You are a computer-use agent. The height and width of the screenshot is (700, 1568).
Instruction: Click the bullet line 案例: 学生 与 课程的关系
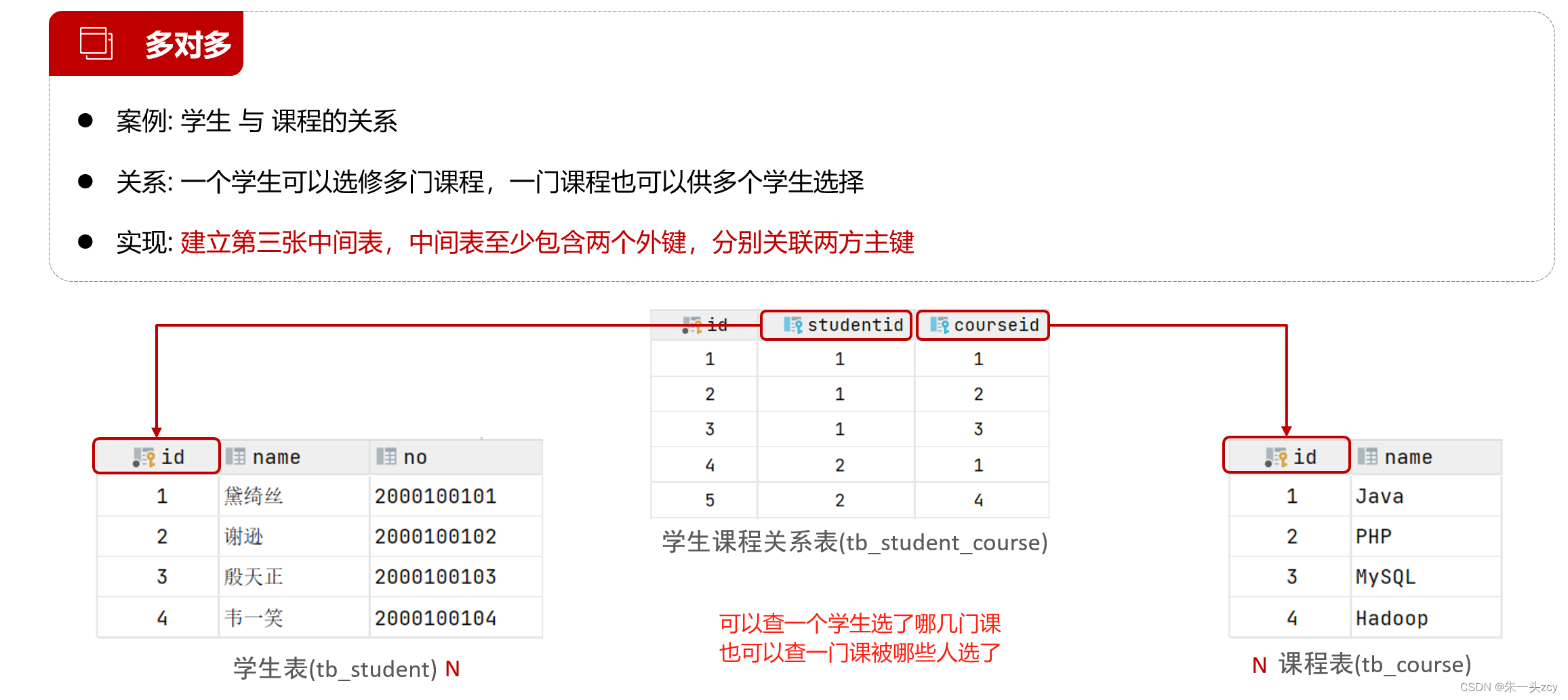tap(256, 121)
